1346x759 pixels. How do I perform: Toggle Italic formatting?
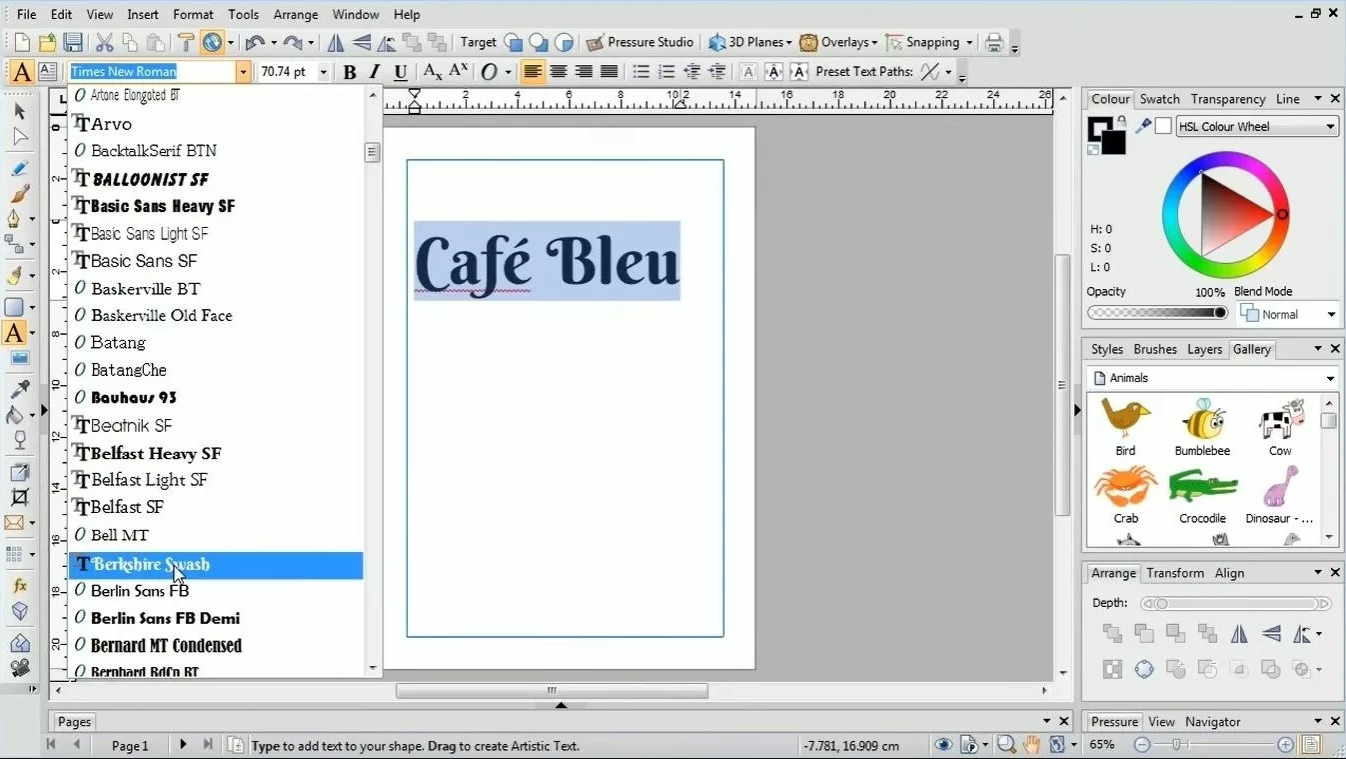pos(374,72)
